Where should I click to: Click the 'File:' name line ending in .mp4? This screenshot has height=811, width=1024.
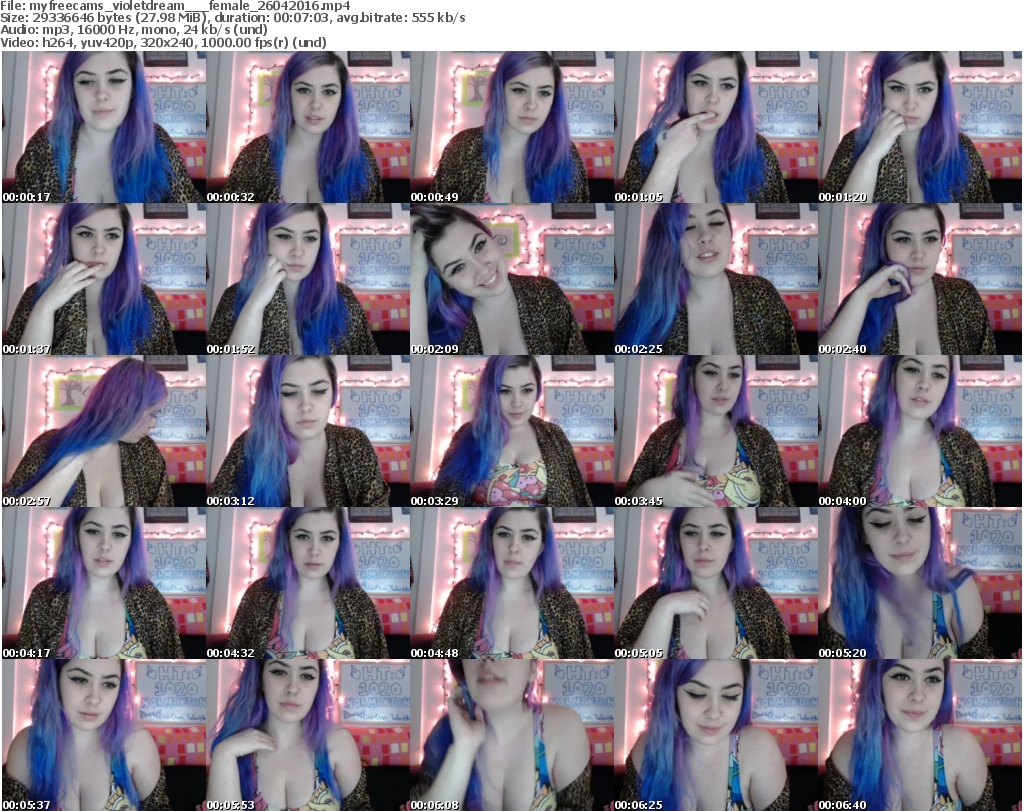pyautogui.click(x=175, y=6)
